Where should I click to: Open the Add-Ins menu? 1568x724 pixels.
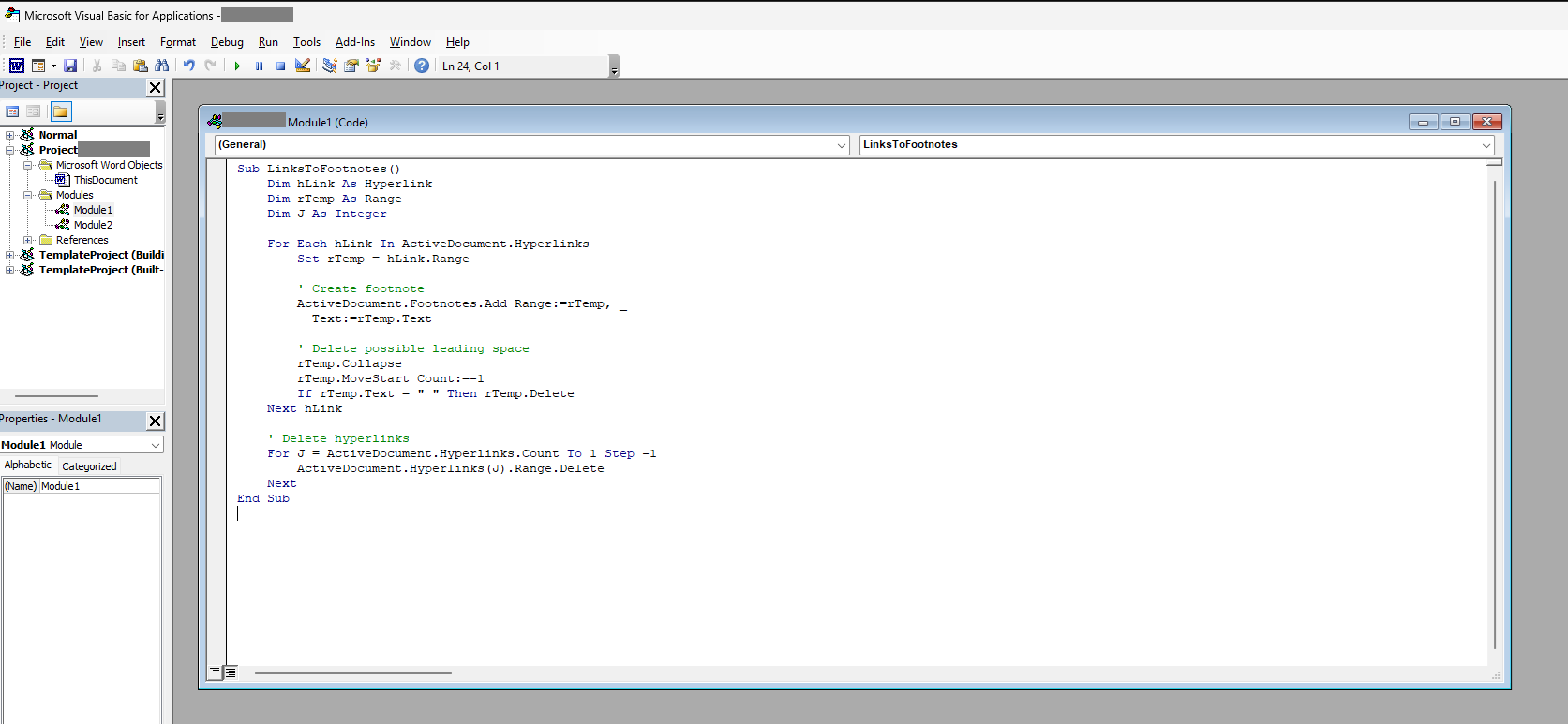tap(355, 42)
